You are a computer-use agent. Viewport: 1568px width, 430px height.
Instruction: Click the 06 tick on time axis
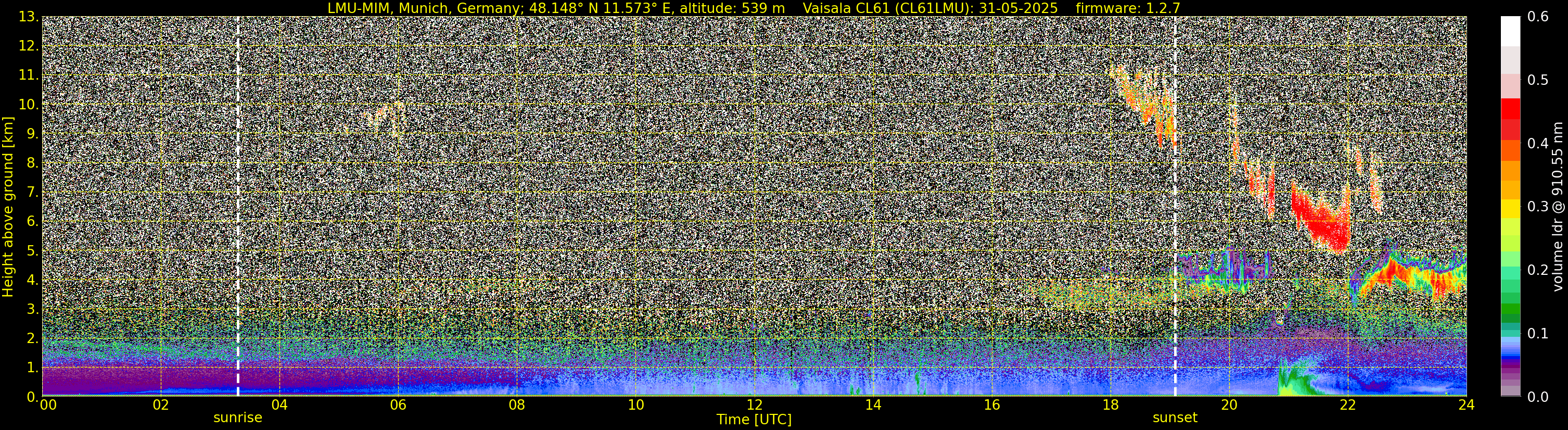[398, 405]
